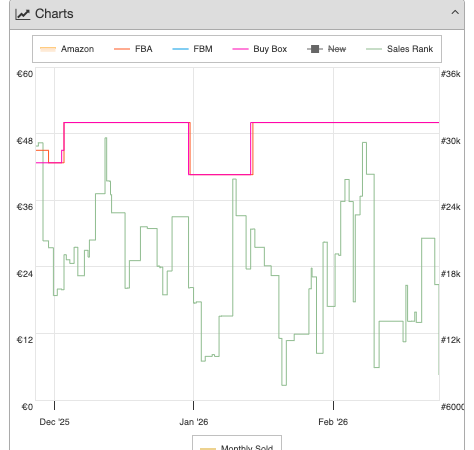Click the green Sales Rank legend line
This screenshot has width=474, height=450.
374,49
